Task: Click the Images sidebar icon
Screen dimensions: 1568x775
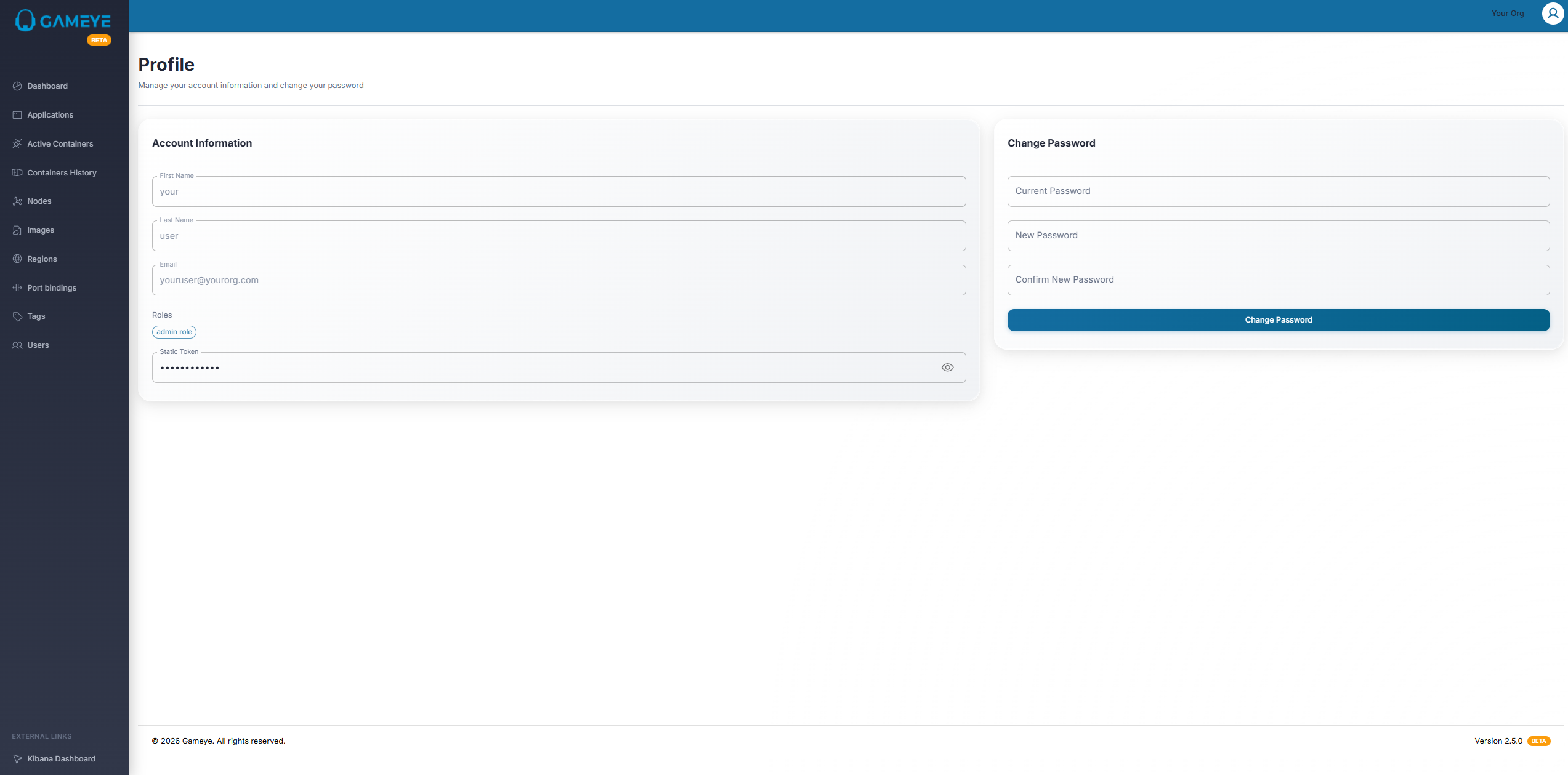Action: click(x=17, y=230)
